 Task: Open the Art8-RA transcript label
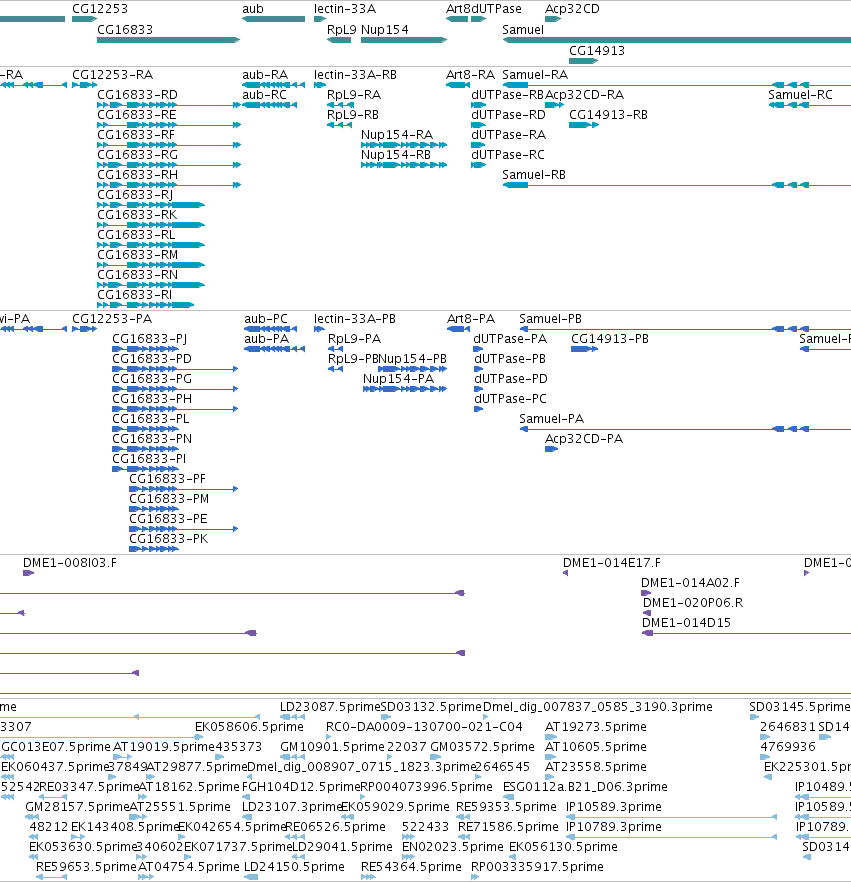pos(470,75)
